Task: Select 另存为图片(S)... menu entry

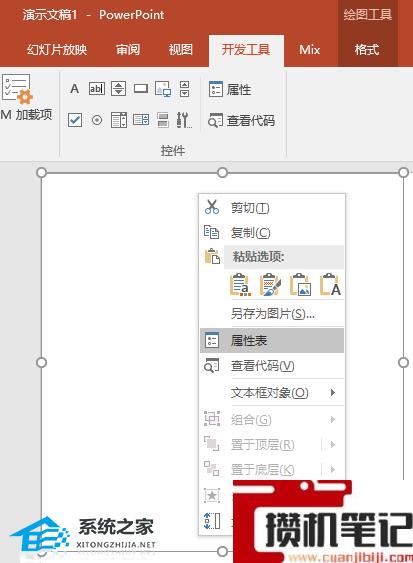Action: pyautogui.click(x=272, y=314)
